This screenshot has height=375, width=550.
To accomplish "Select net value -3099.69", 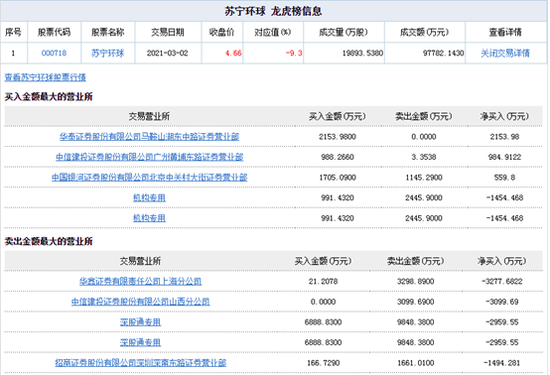I will pos(502,301).
